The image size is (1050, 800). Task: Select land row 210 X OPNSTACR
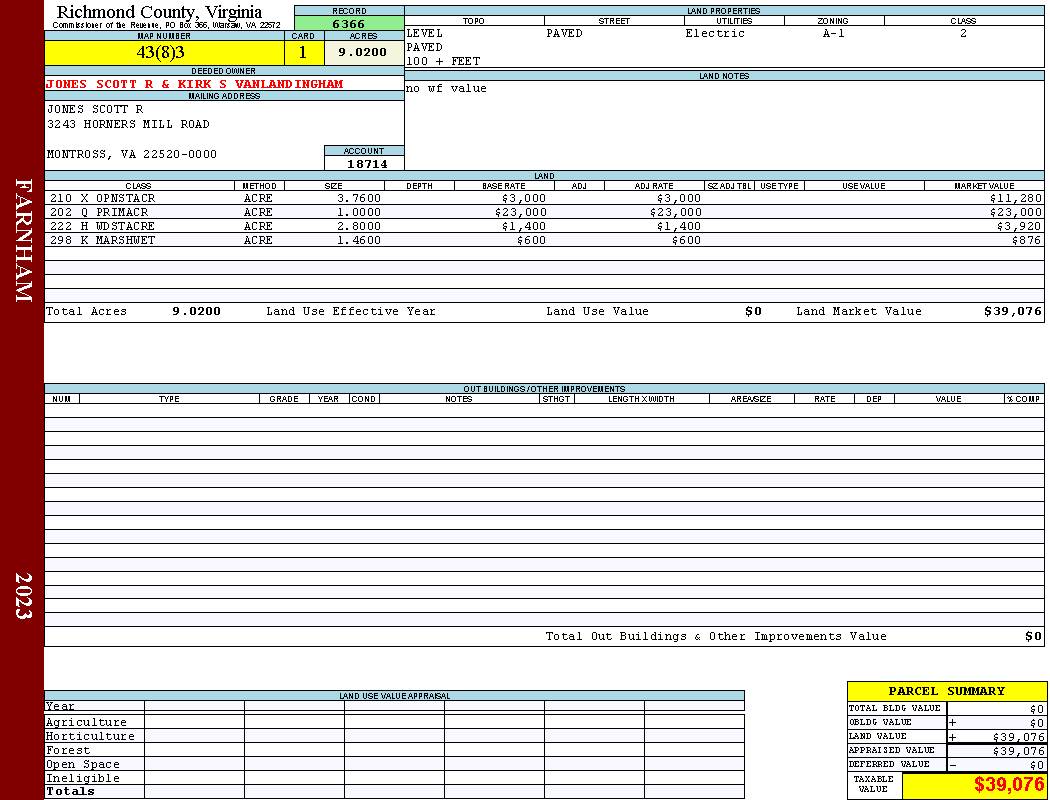pyautogui.click(x=544, y=198)
